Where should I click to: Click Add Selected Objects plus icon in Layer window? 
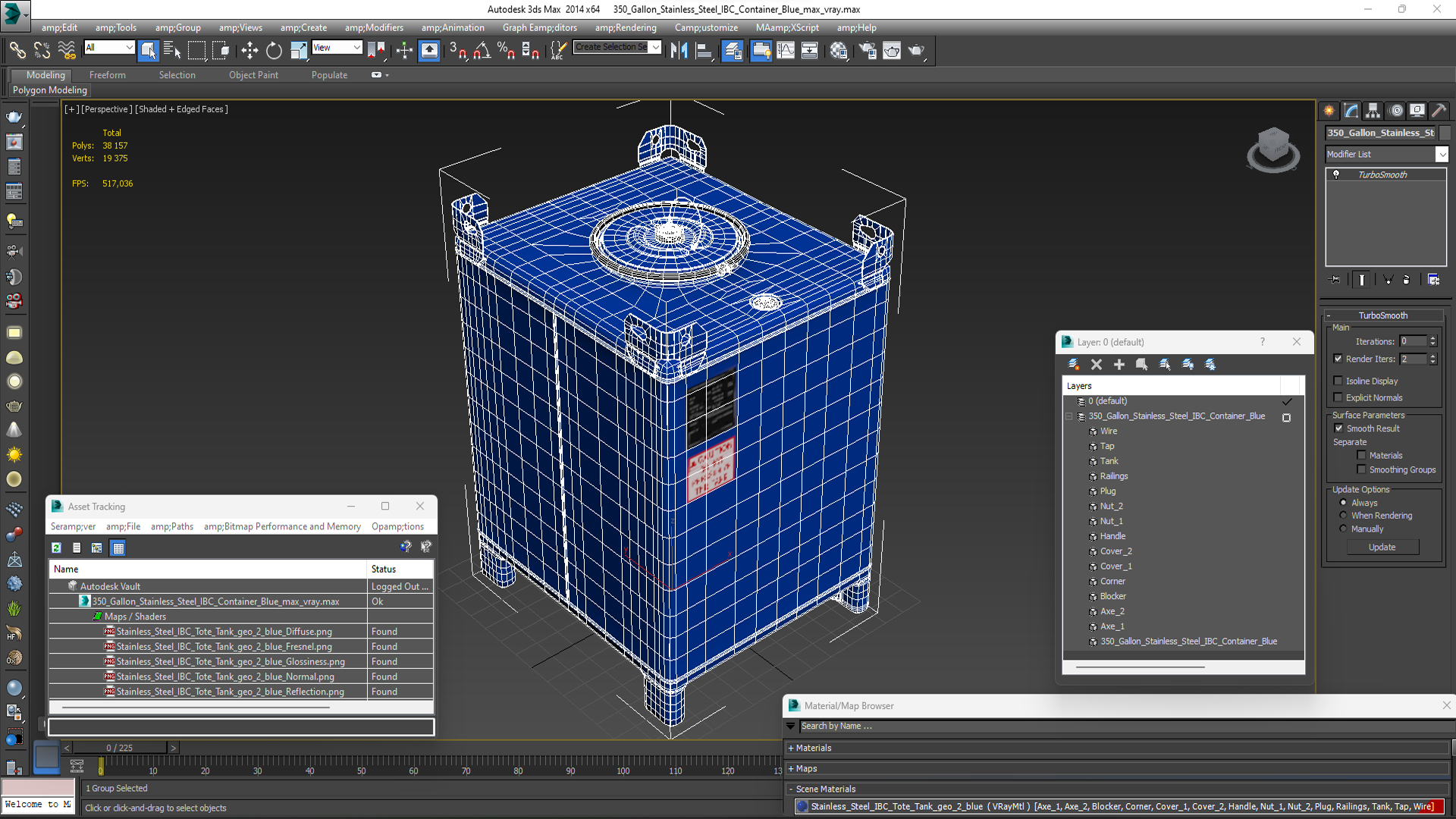1119,365
